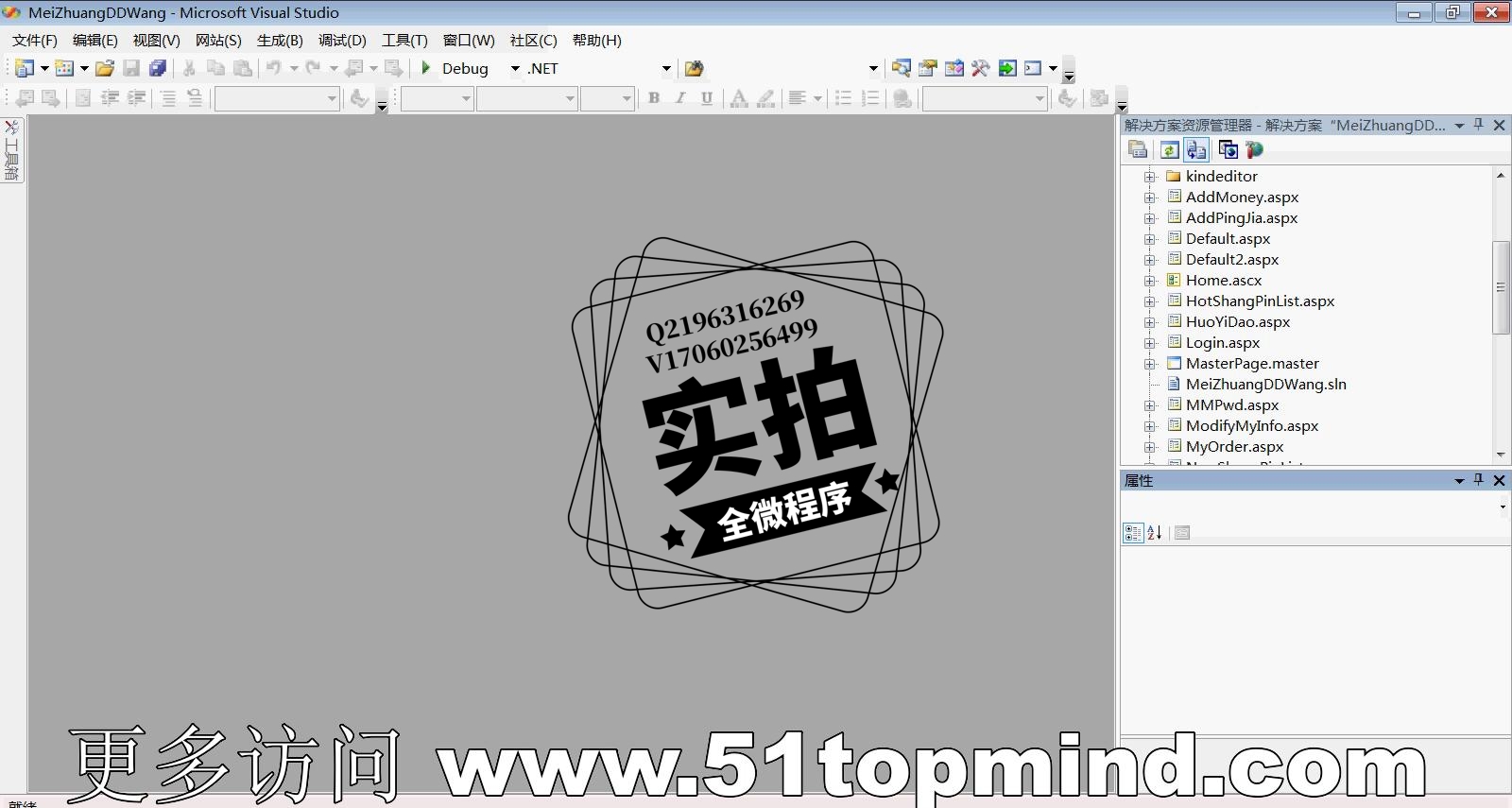The height and width of the screenshot is (808, 1512).
Task: Open the ASP.NET Configuration icon
Action: pyautogui.click(x=1254, y=149)
